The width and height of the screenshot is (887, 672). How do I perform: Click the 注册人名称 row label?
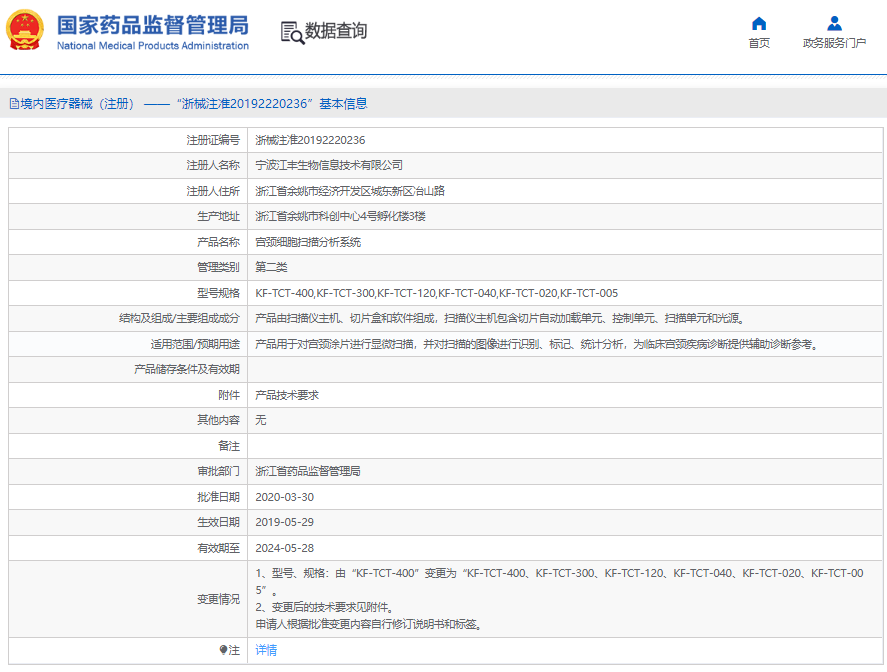coord(213,165)
